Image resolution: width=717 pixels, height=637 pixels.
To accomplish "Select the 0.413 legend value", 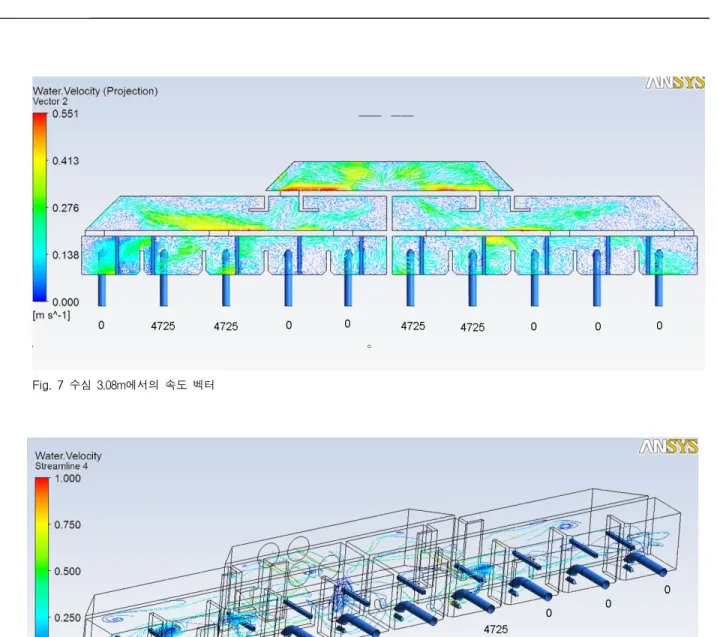I will pyautogui.click(x=65, y=161).
